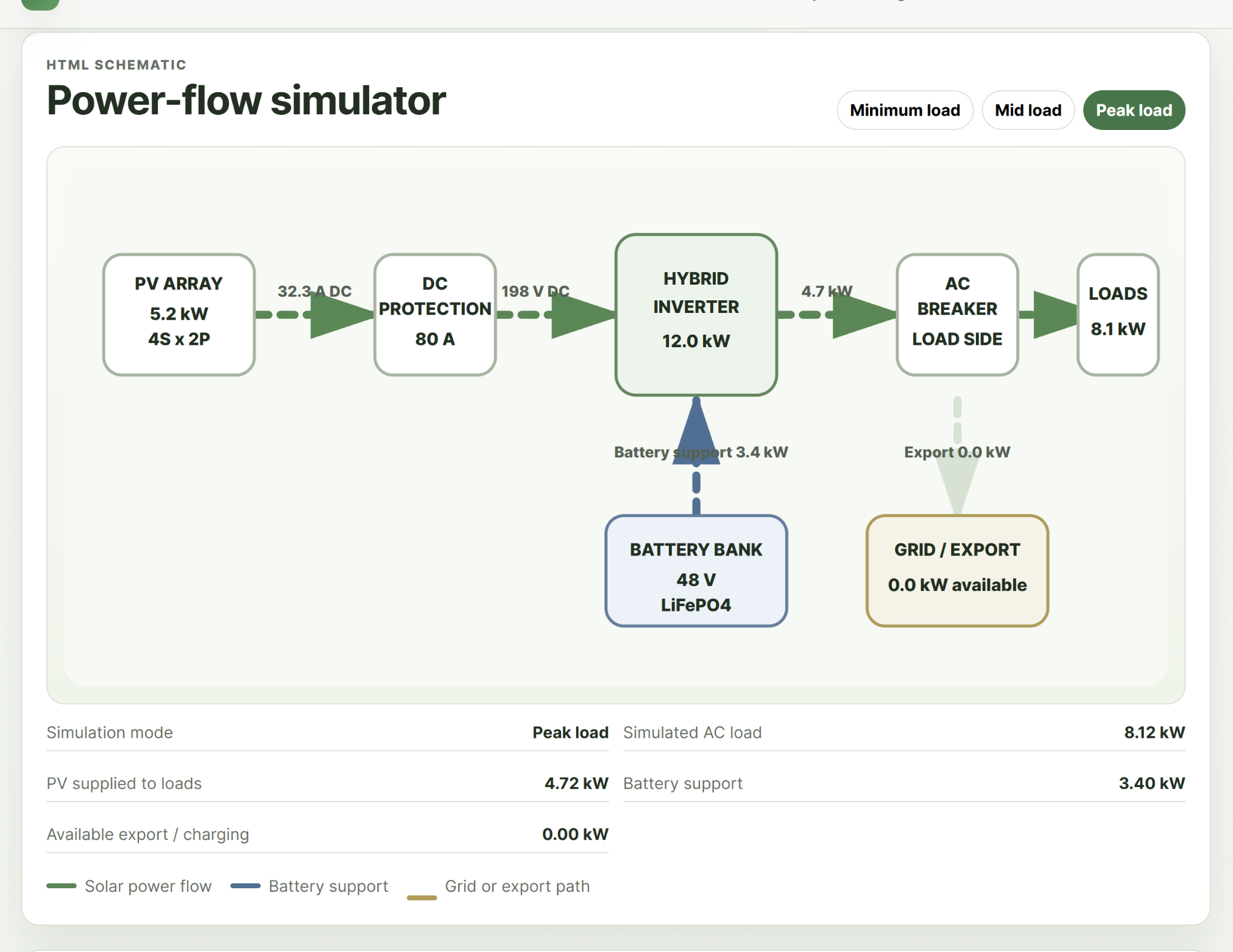This screenshot has height=952, width=1233.
Task: Activate the Peak load button
Action: 1134,110
